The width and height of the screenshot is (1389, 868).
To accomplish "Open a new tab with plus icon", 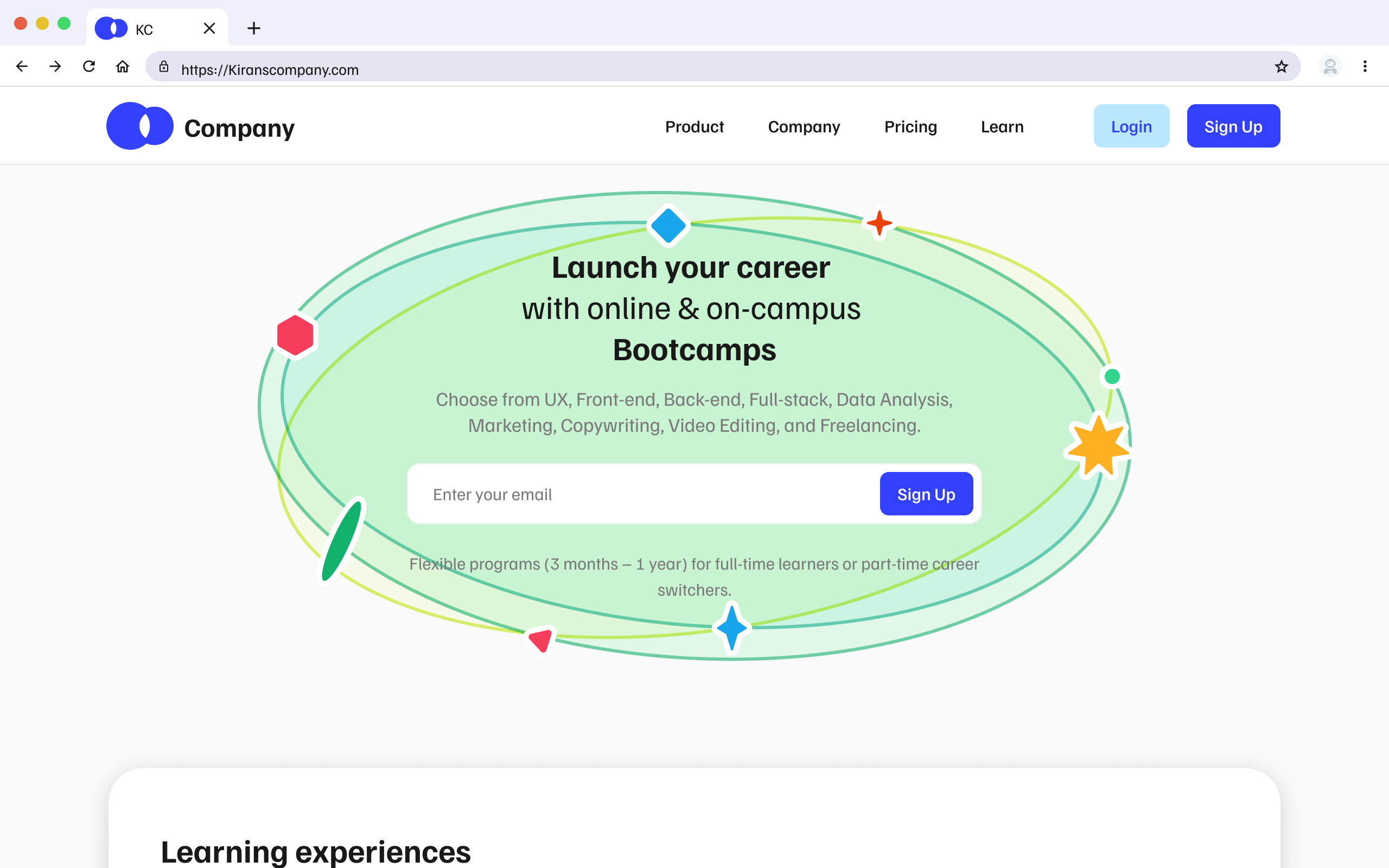I will coord(254,28).
